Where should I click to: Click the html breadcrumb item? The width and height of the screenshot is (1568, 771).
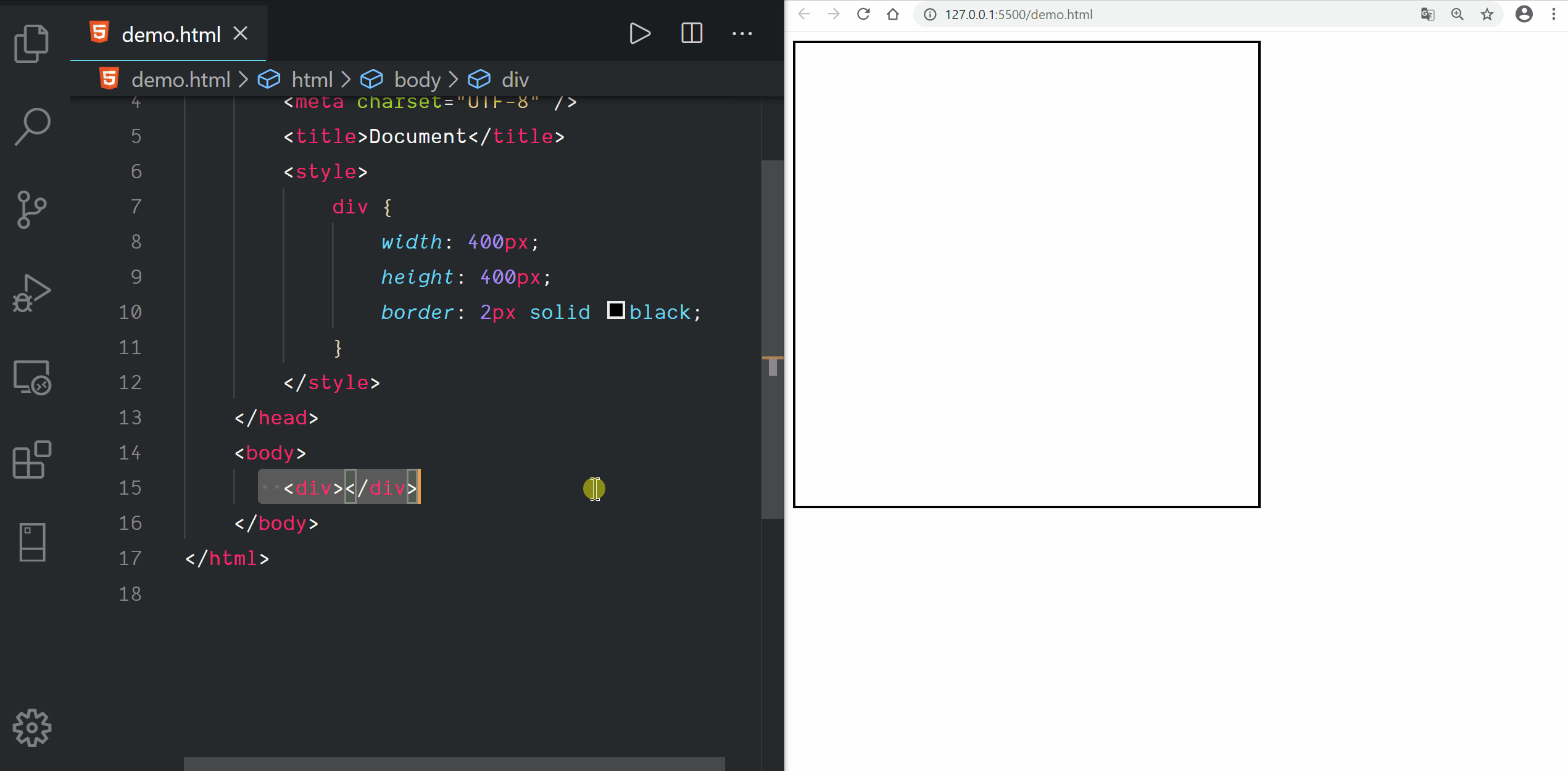click(312, 80)
